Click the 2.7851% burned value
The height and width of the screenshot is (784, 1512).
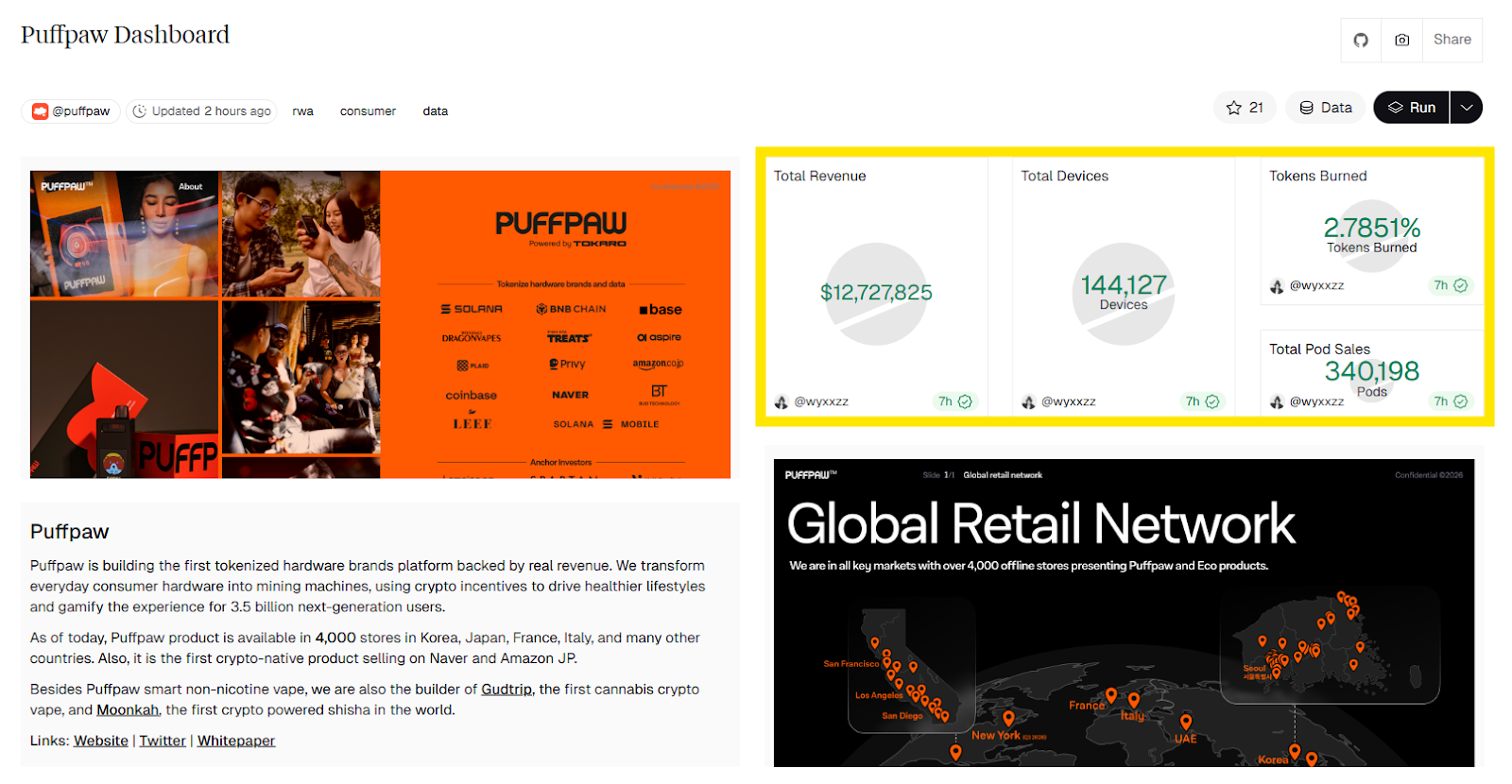click(1371, 228)
